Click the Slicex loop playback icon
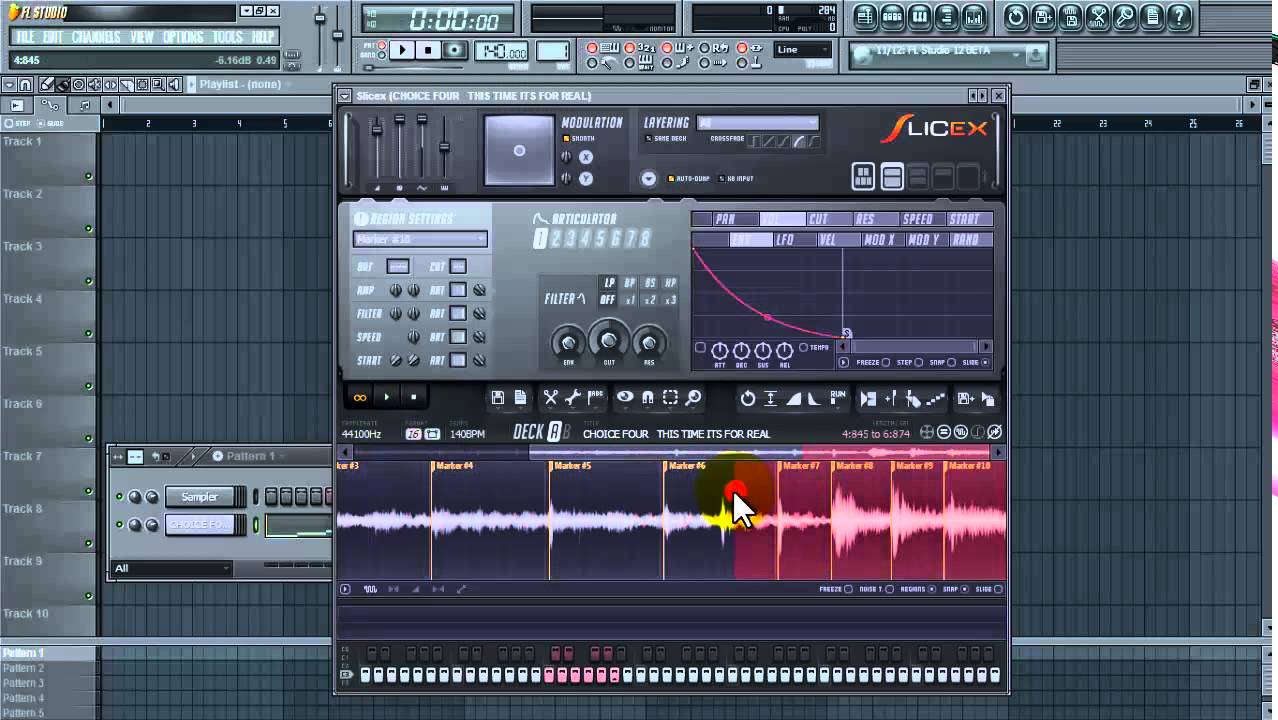The height and width of the screenshot is (720, 1278). click(x=359, y=397)
